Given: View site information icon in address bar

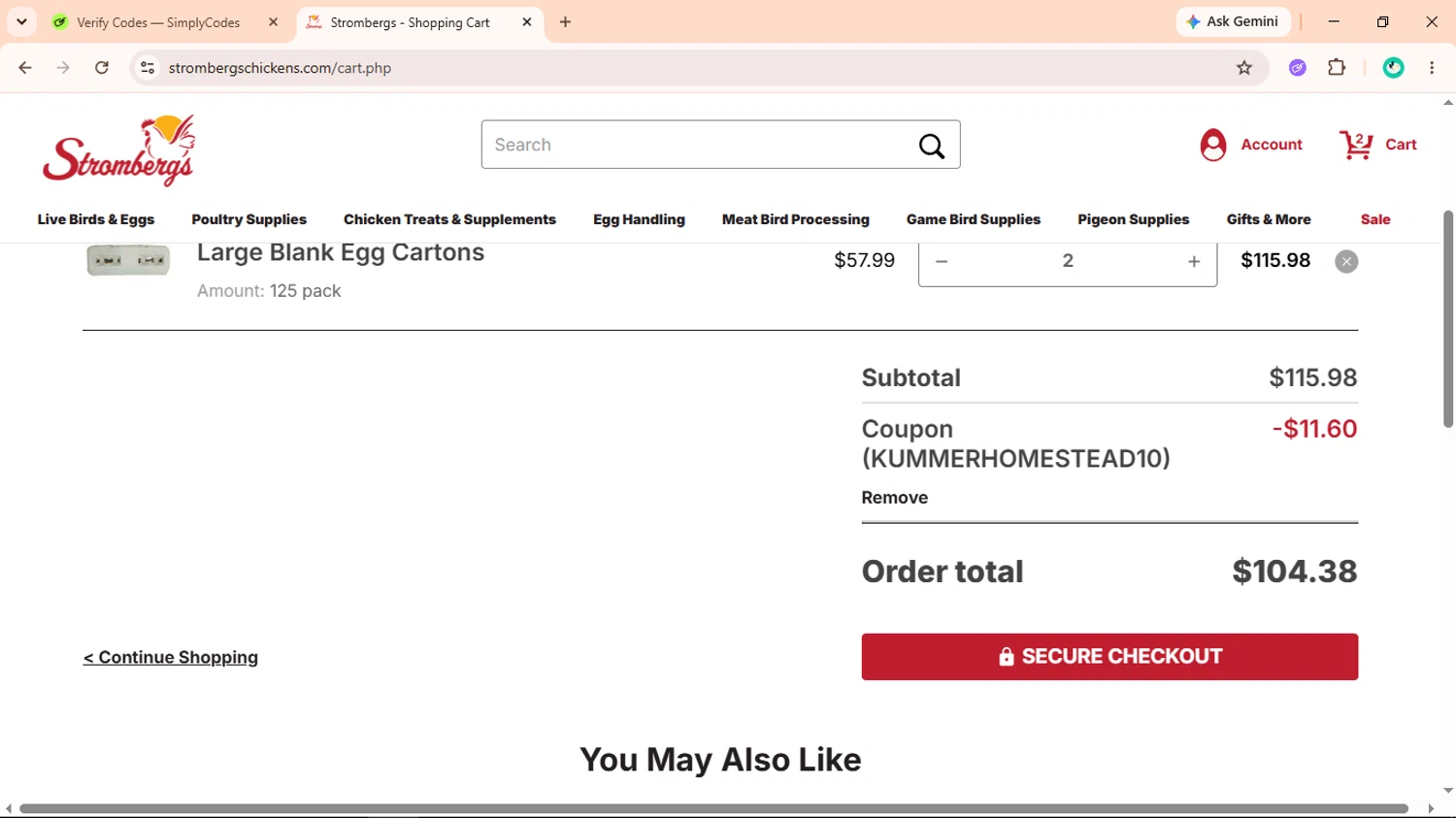Looking at the screenshot, I should click(x=148, y=68).
